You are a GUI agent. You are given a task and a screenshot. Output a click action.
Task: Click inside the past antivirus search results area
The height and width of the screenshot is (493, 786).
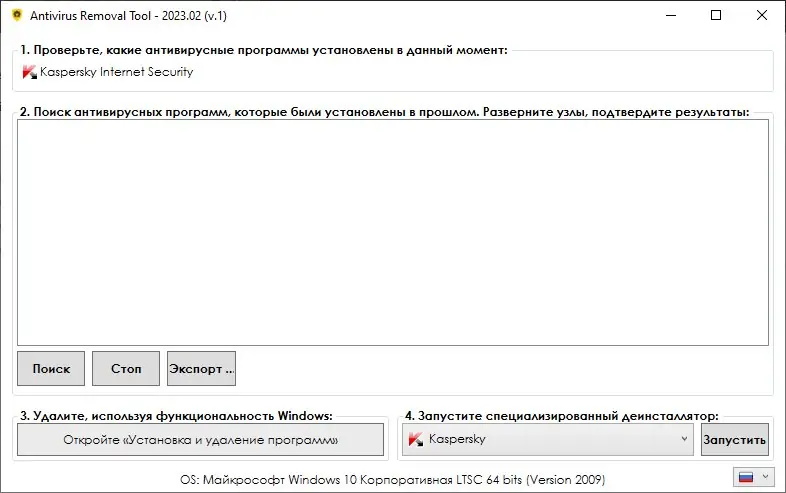pyautogui.click(x=393, y=232)
